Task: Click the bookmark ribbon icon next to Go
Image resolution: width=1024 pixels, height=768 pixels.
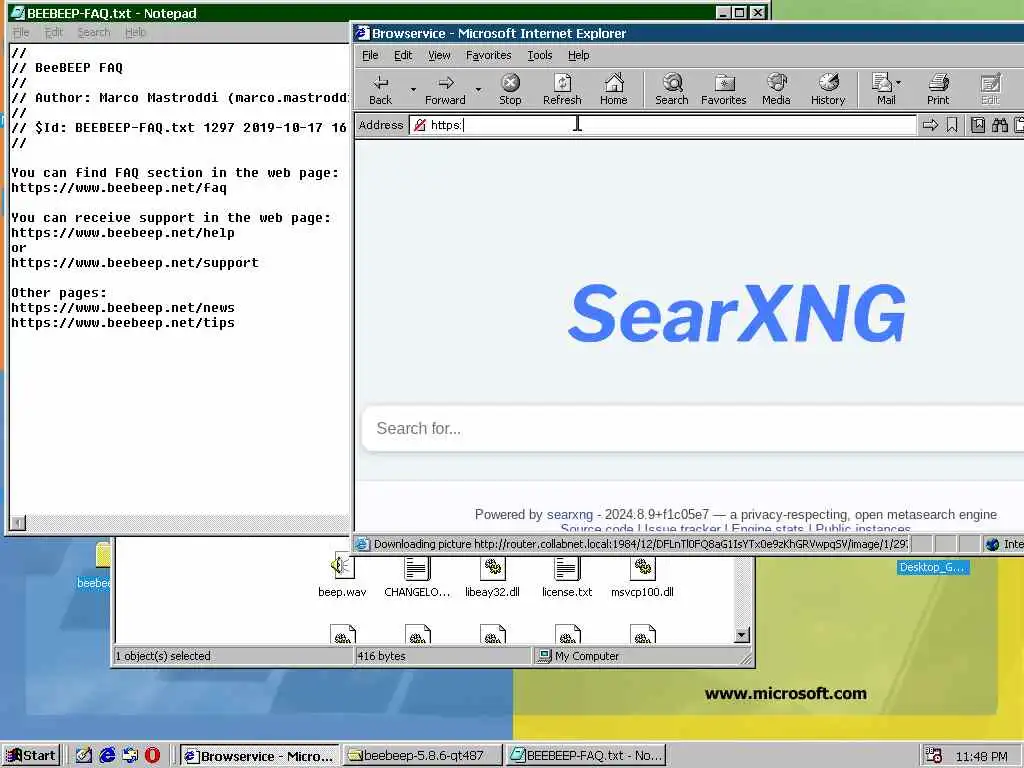Action: point(952,125)
